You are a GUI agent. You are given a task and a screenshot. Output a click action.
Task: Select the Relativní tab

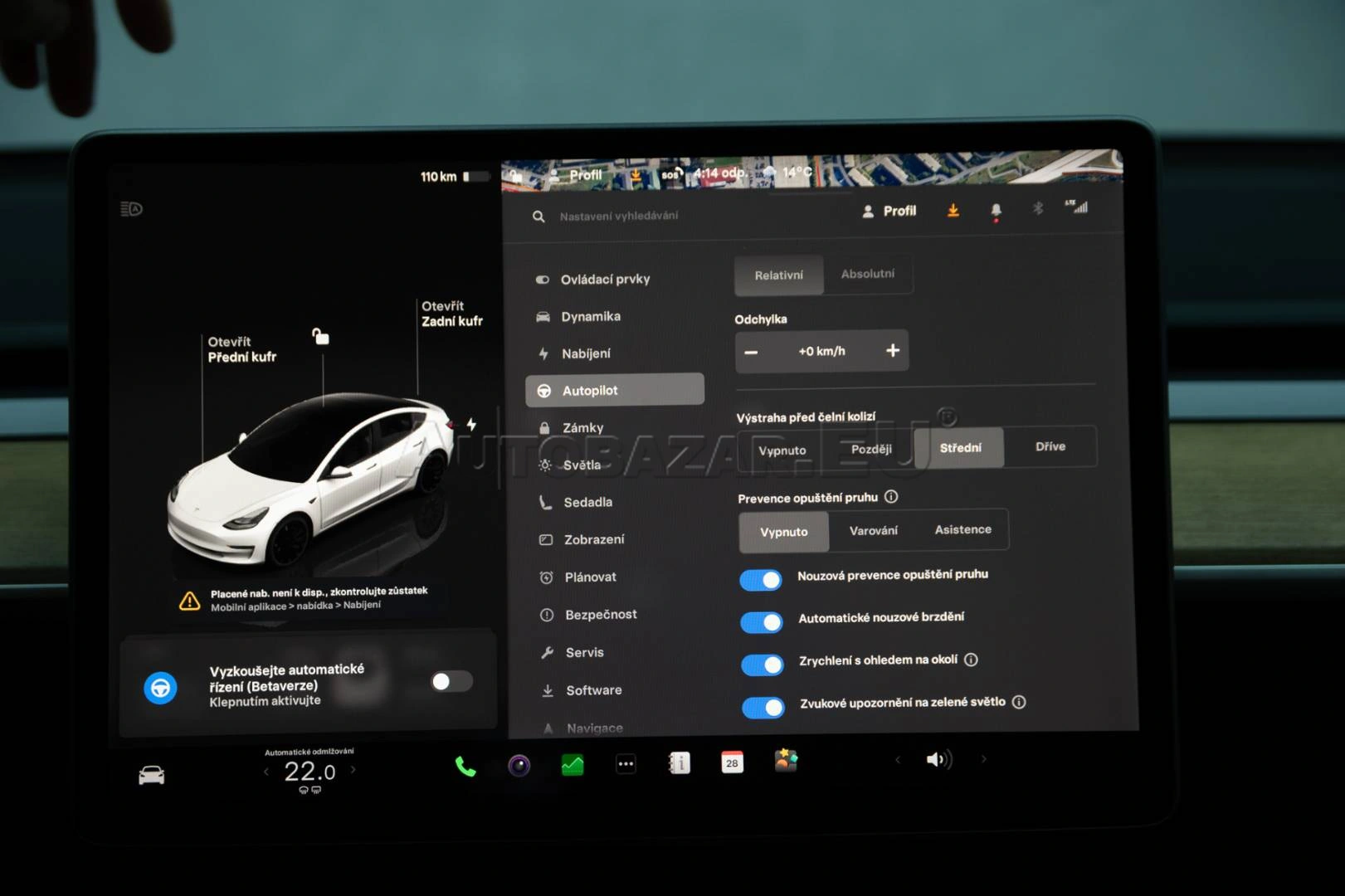point(779,275)
